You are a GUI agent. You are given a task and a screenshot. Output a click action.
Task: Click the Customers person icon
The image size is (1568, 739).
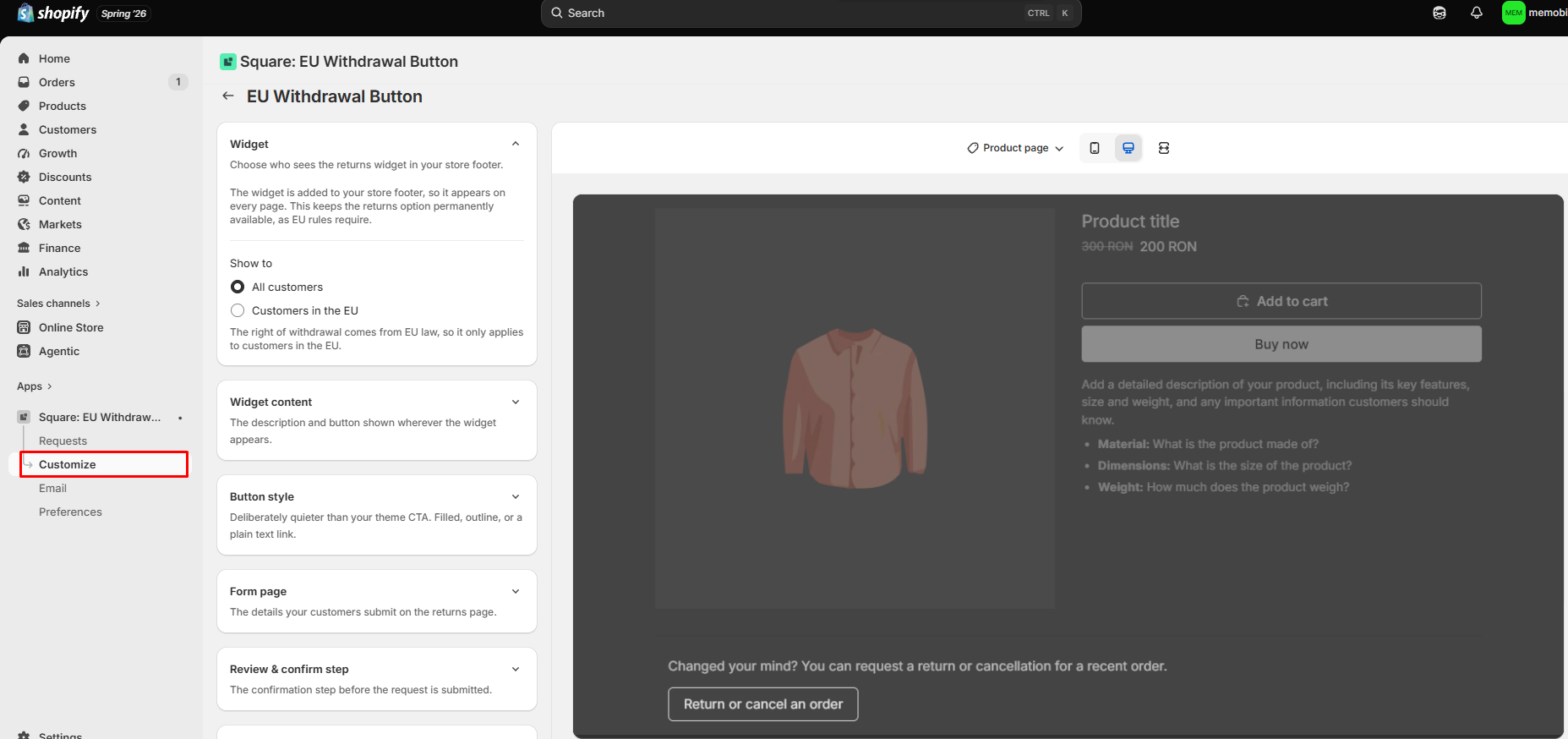pyautogui.click(x=24, y=129)
